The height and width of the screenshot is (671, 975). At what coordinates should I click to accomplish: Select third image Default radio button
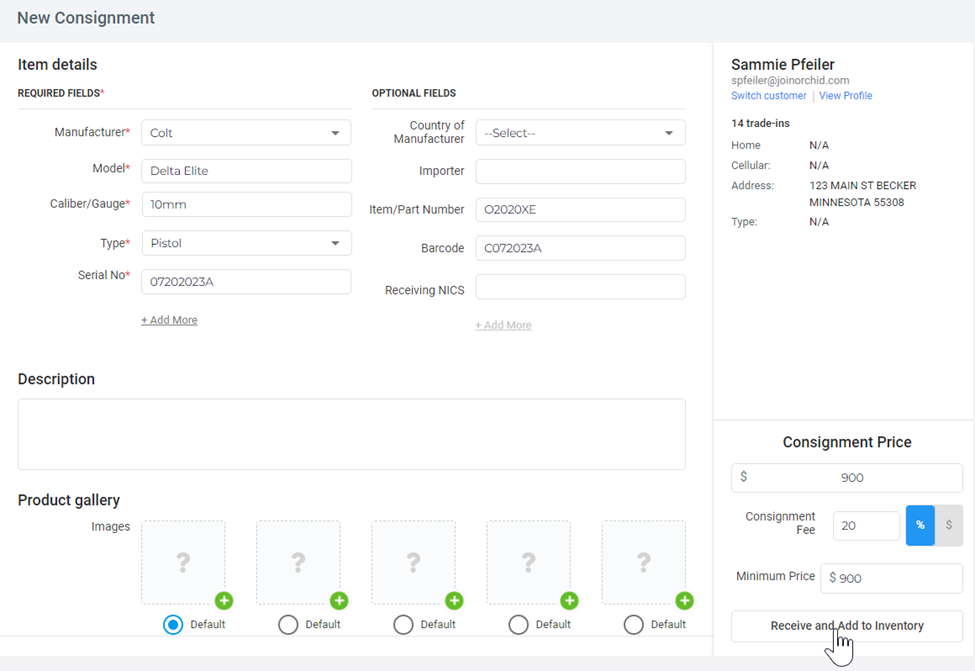(x=403, y=624)
